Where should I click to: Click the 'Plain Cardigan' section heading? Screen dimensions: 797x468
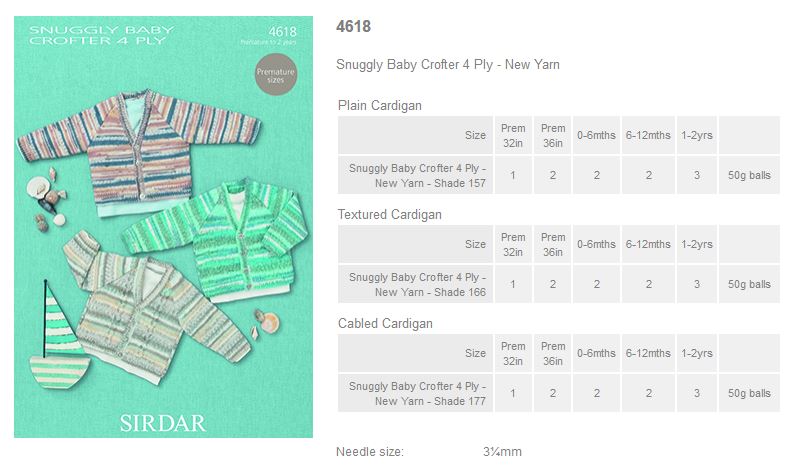(x=380, y=105)
